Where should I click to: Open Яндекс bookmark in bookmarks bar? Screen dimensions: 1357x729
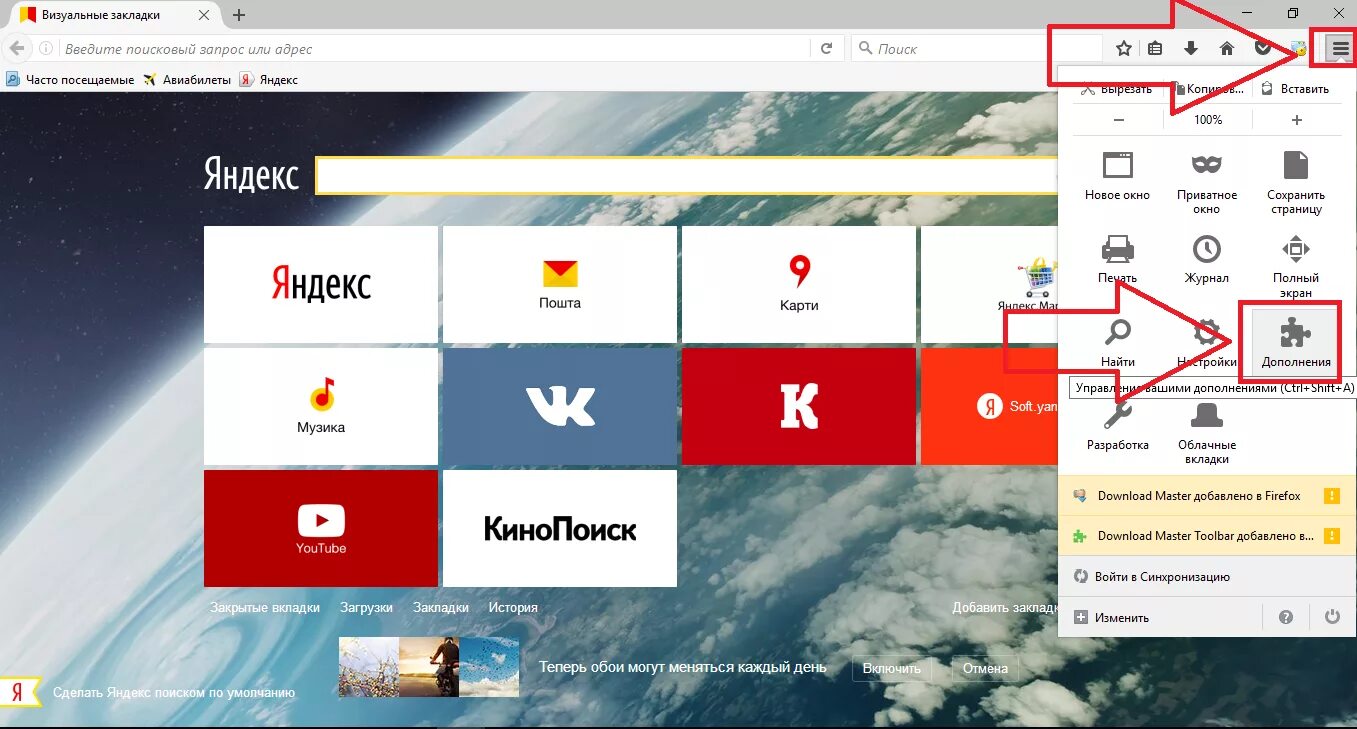268,79
